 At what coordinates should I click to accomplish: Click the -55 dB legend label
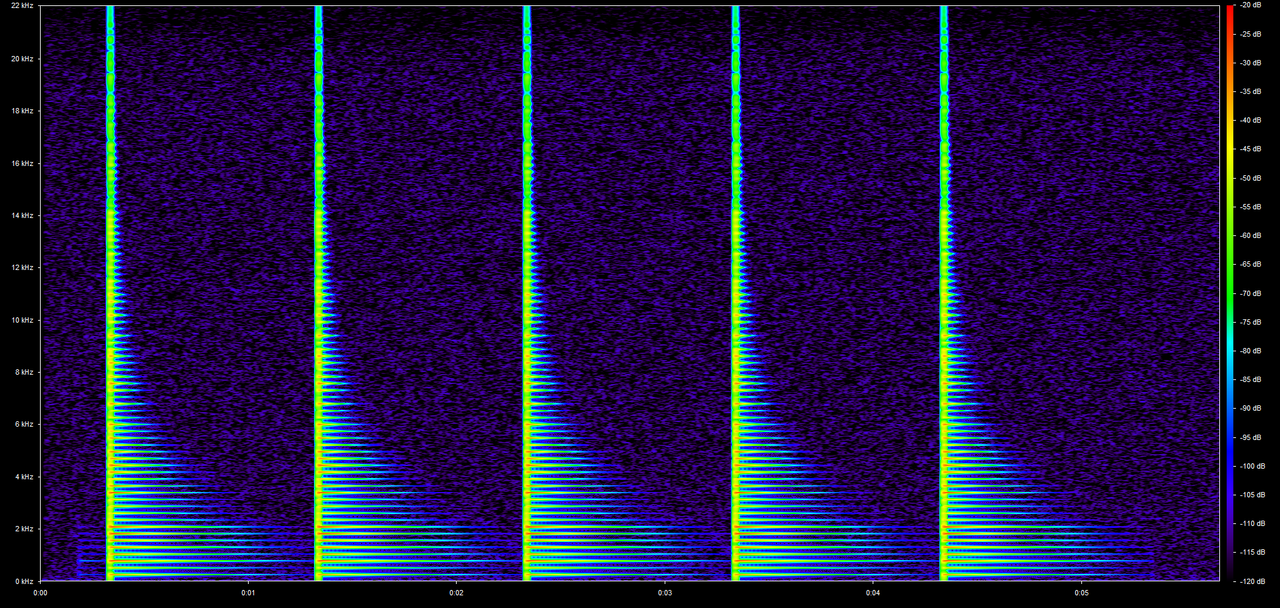[x=1251, y=207]
